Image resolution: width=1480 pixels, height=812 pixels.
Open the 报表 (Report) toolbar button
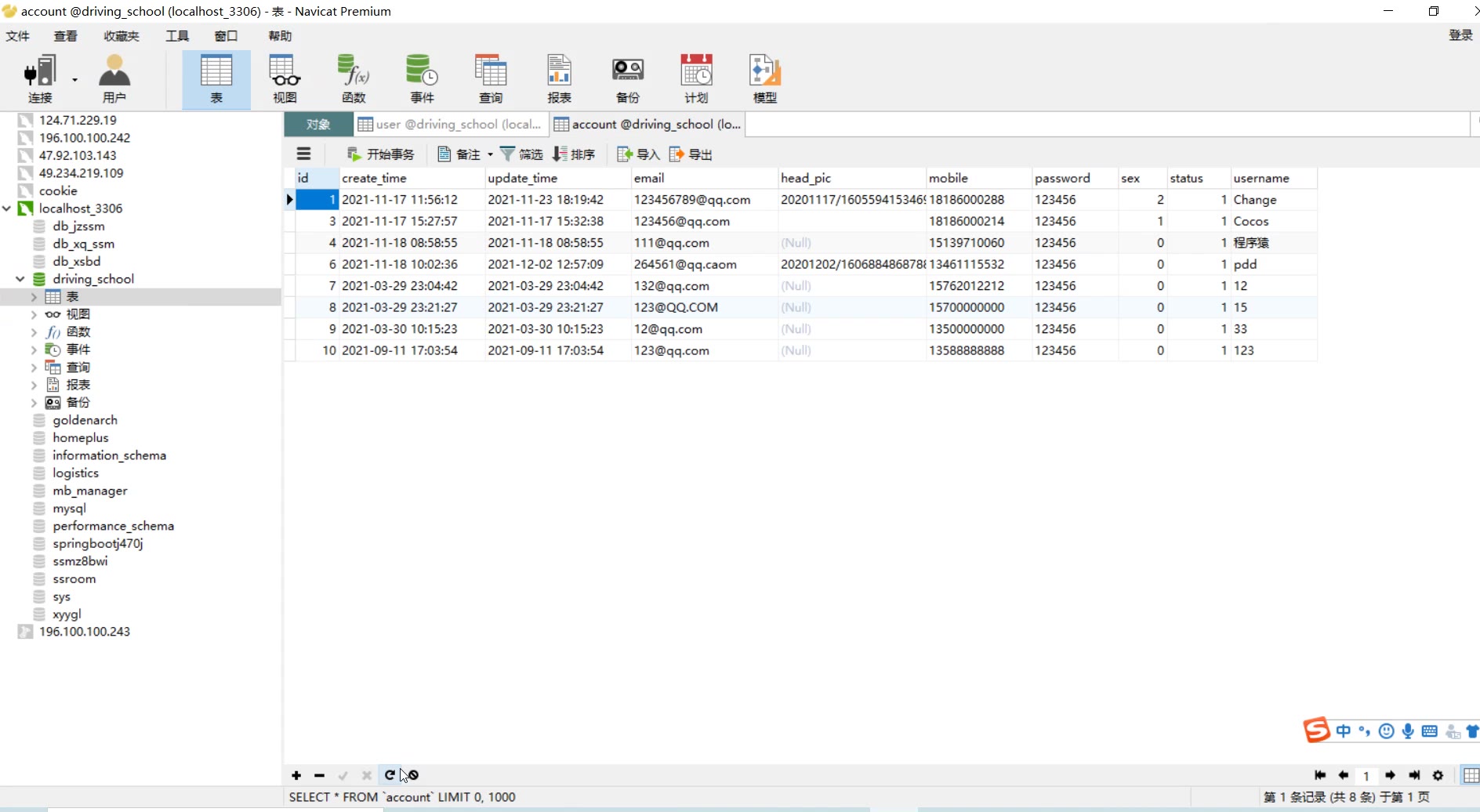pos(559,79)
